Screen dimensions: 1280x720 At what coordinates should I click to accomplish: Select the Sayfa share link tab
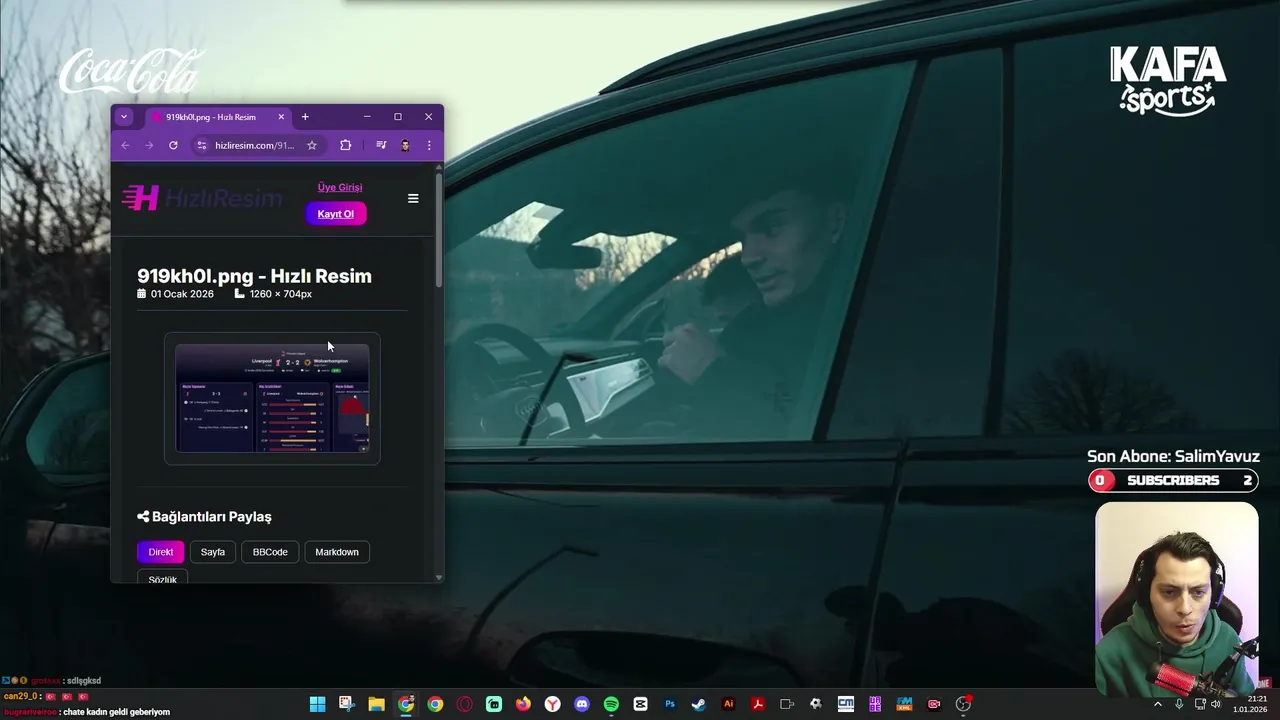[213, 552]
